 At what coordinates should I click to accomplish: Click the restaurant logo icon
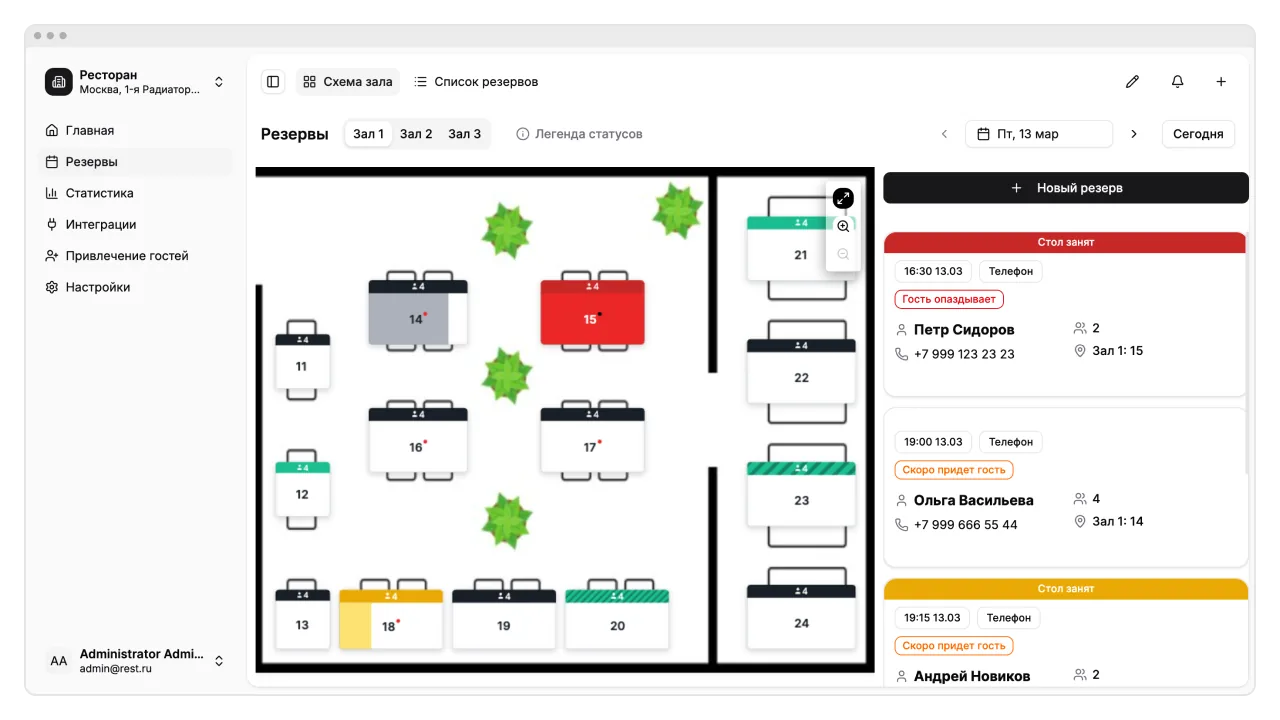coord(59,82)
